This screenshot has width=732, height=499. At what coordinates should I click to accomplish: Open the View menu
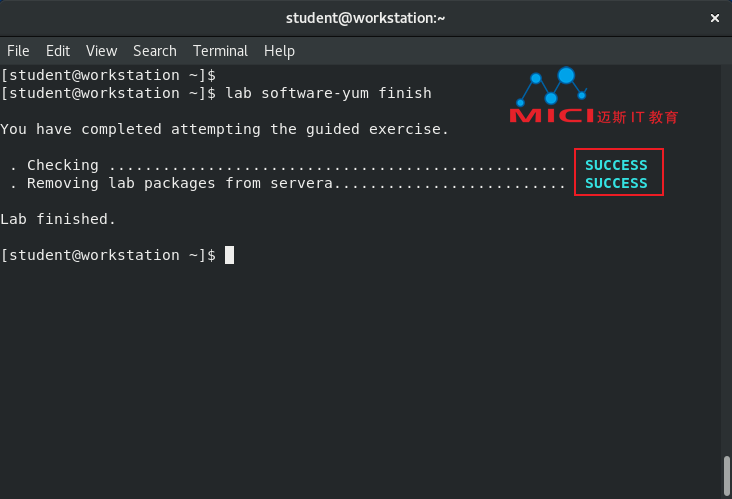(101, 51)
